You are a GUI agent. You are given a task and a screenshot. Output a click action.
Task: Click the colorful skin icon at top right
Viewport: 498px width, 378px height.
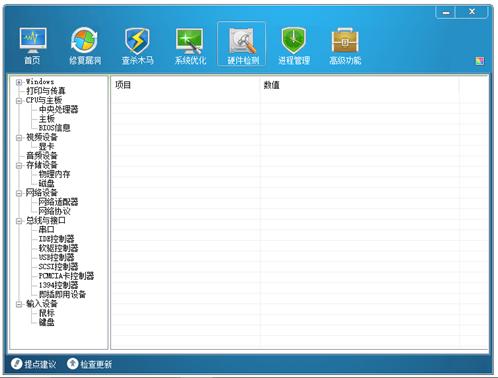[x=480, y=61]
